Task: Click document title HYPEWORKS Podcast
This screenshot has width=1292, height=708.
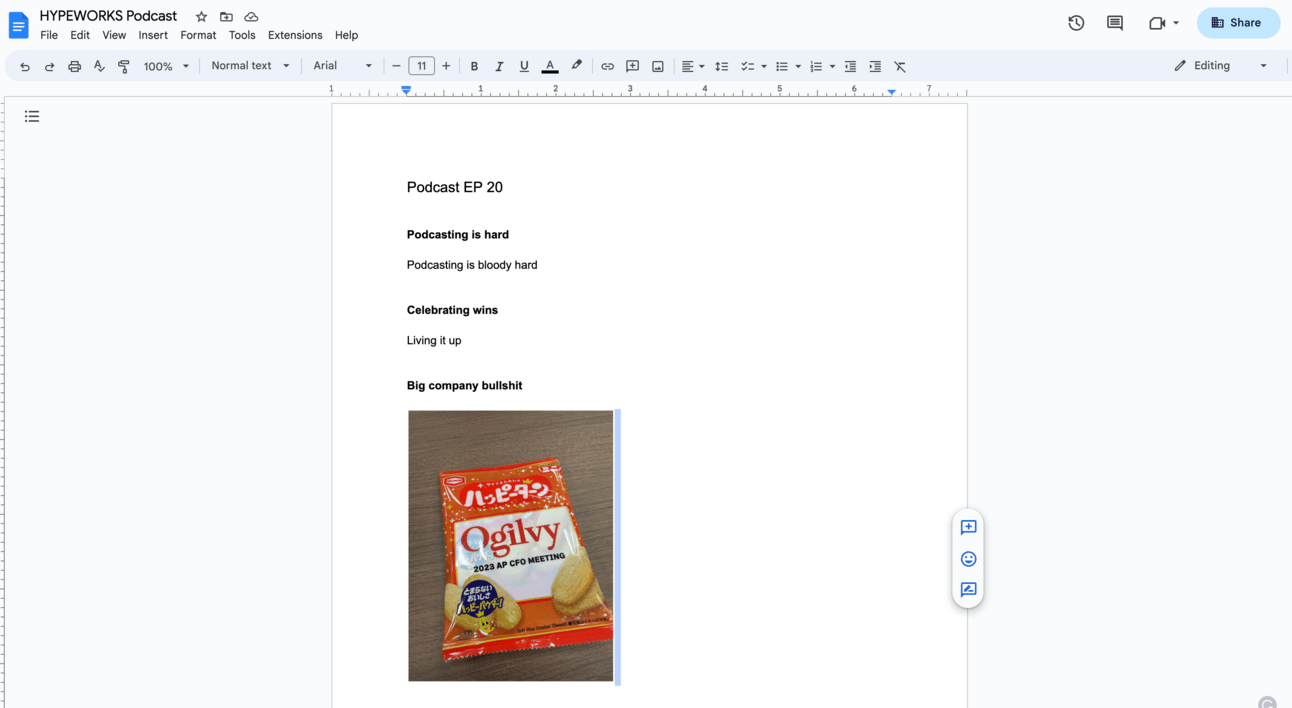Action: click(108, 16)
